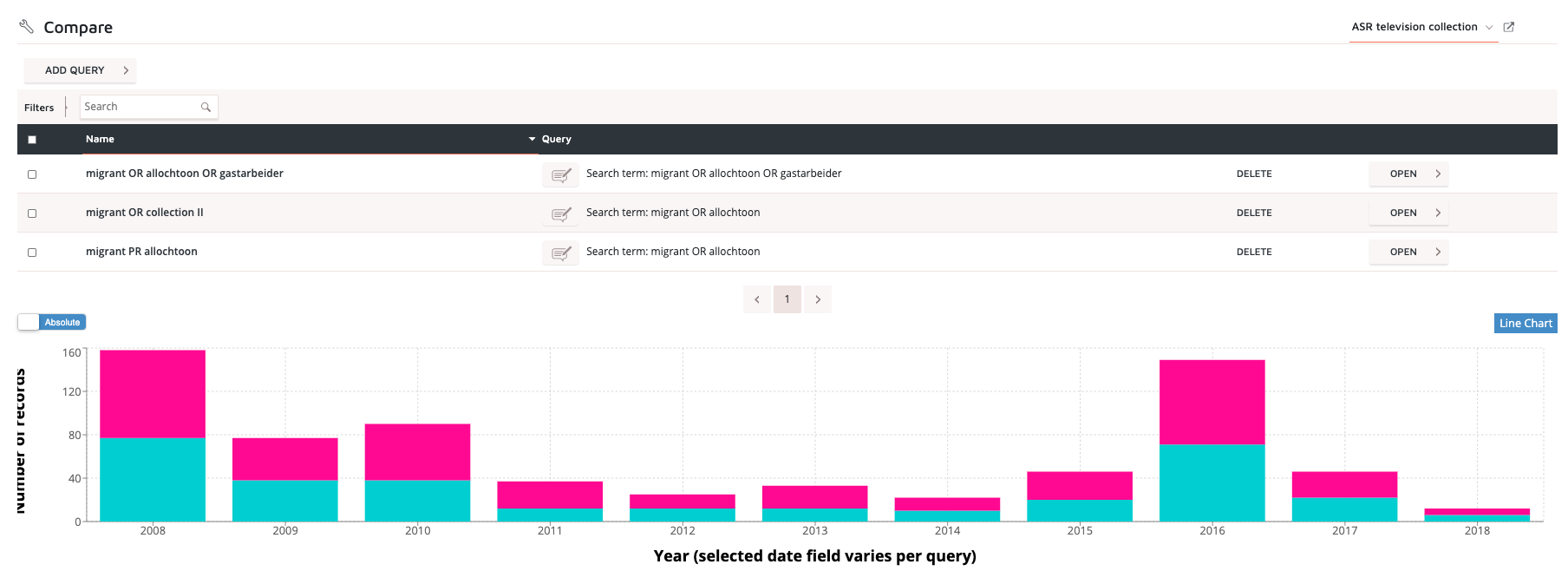
Task: Expand the ADD QUERY button
Action: tap(80, 70)
